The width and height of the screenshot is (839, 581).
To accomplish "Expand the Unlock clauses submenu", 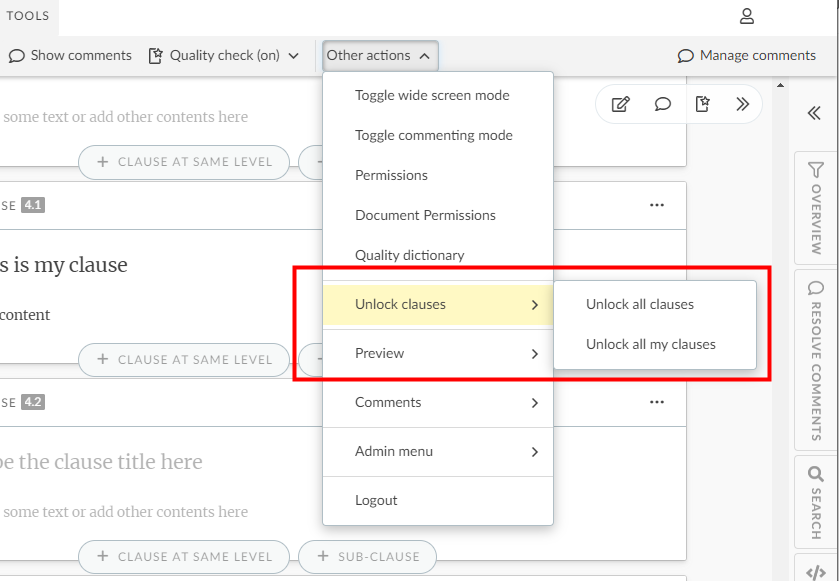I will (438, 304).
